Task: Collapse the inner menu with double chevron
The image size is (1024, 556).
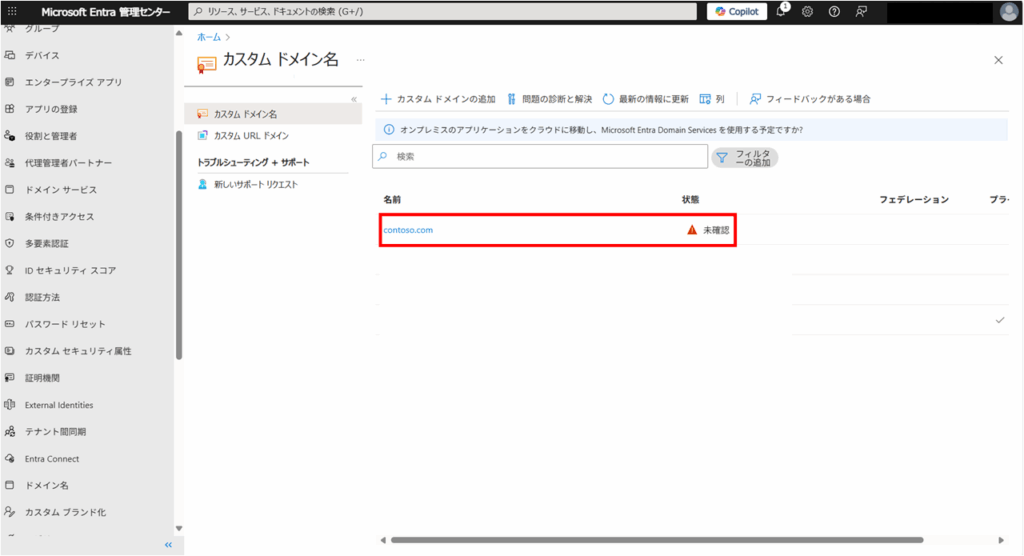Action: pos(353,99)
